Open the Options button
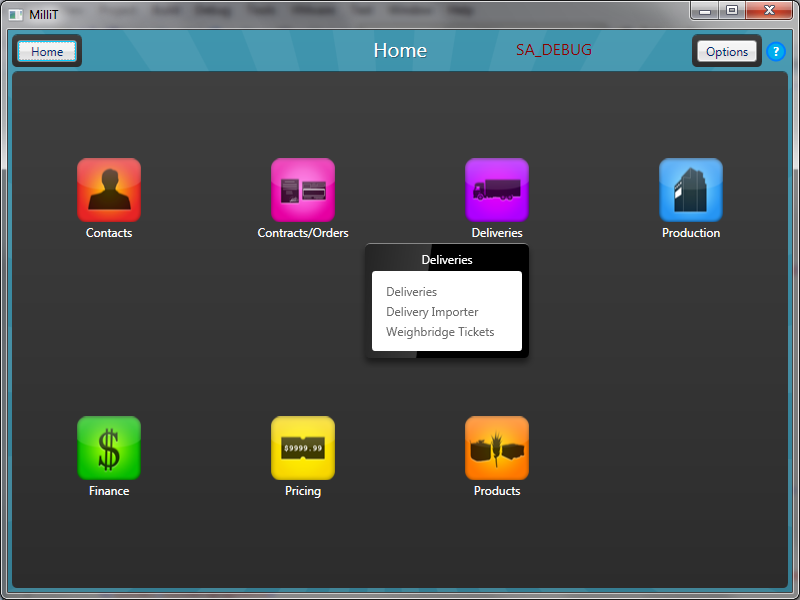The image size is (800, 600). point(727,52)
